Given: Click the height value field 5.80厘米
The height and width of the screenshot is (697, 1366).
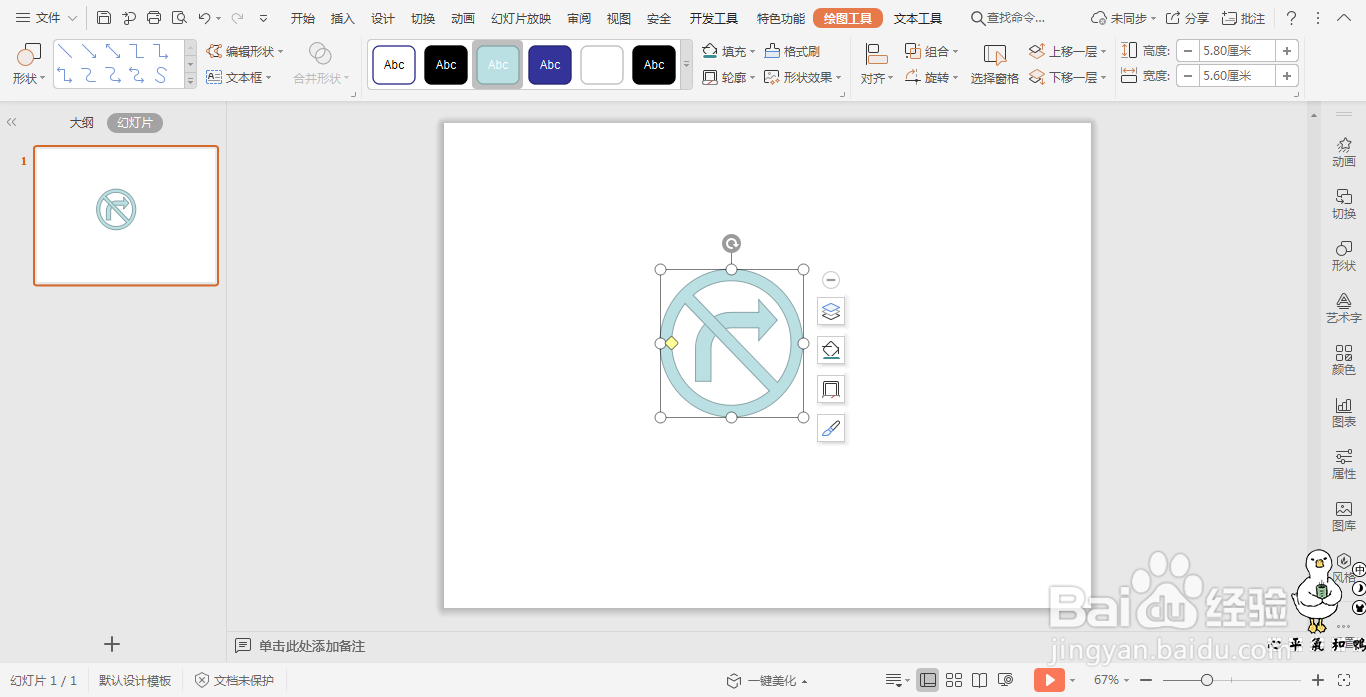Looking at the screenshot, I should click(1238, 51).
